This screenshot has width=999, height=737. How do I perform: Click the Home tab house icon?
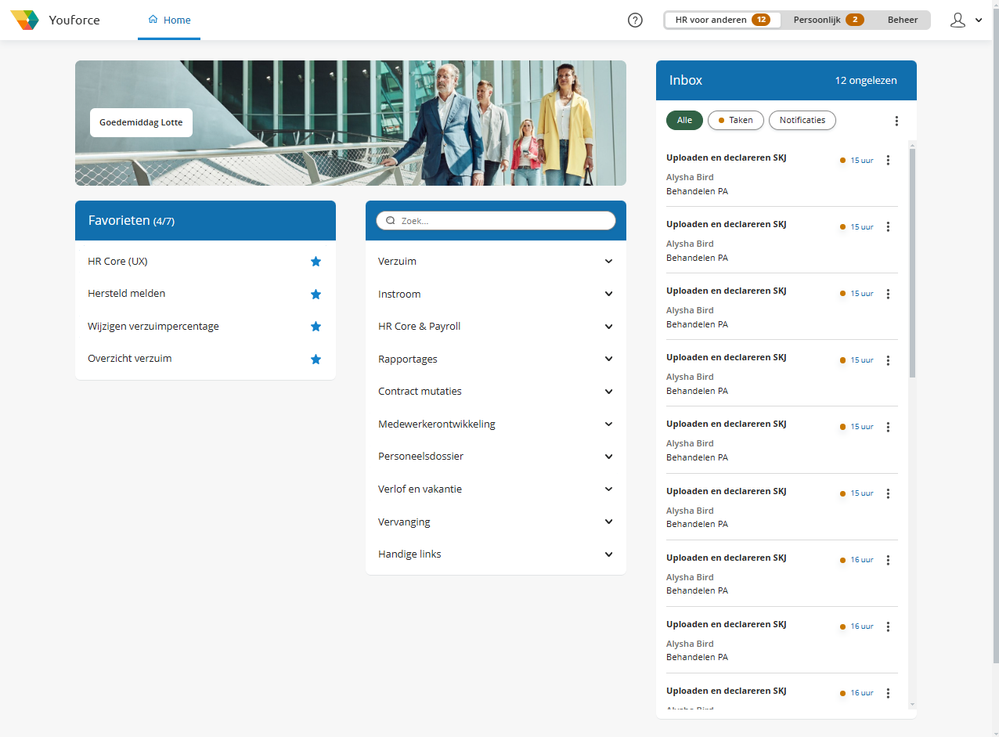point(153,19)
